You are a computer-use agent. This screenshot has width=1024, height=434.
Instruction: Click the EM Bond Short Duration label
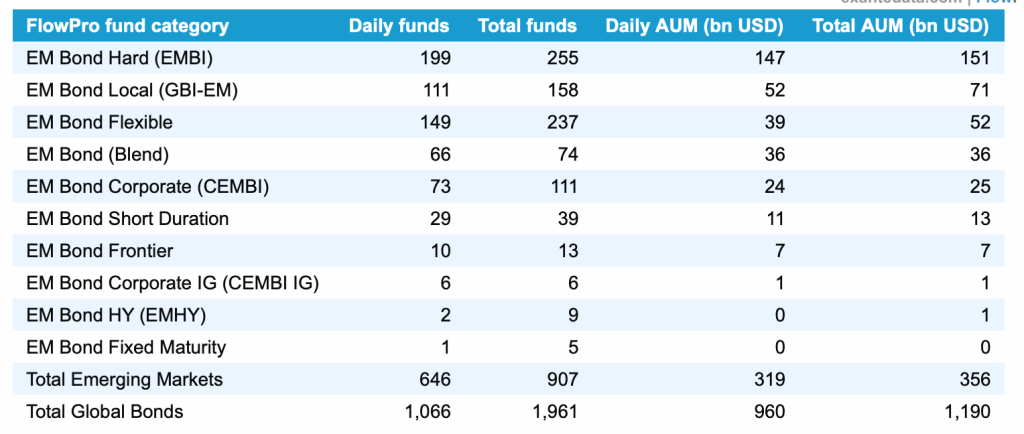click(x=127, y=218)
